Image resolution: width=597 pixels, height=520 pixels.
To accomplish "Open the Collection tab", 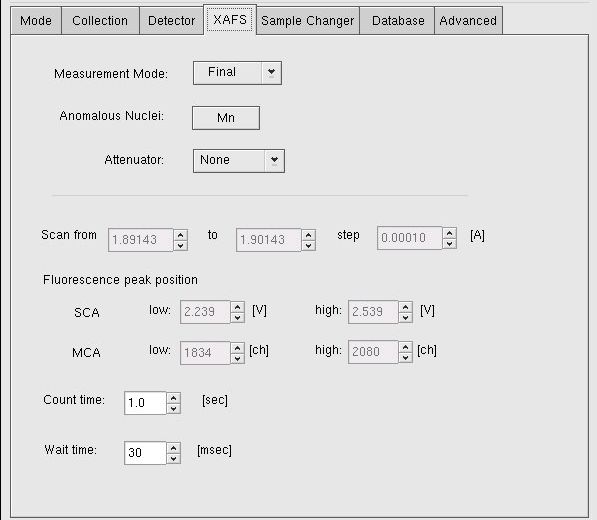I will click(100, 21).
